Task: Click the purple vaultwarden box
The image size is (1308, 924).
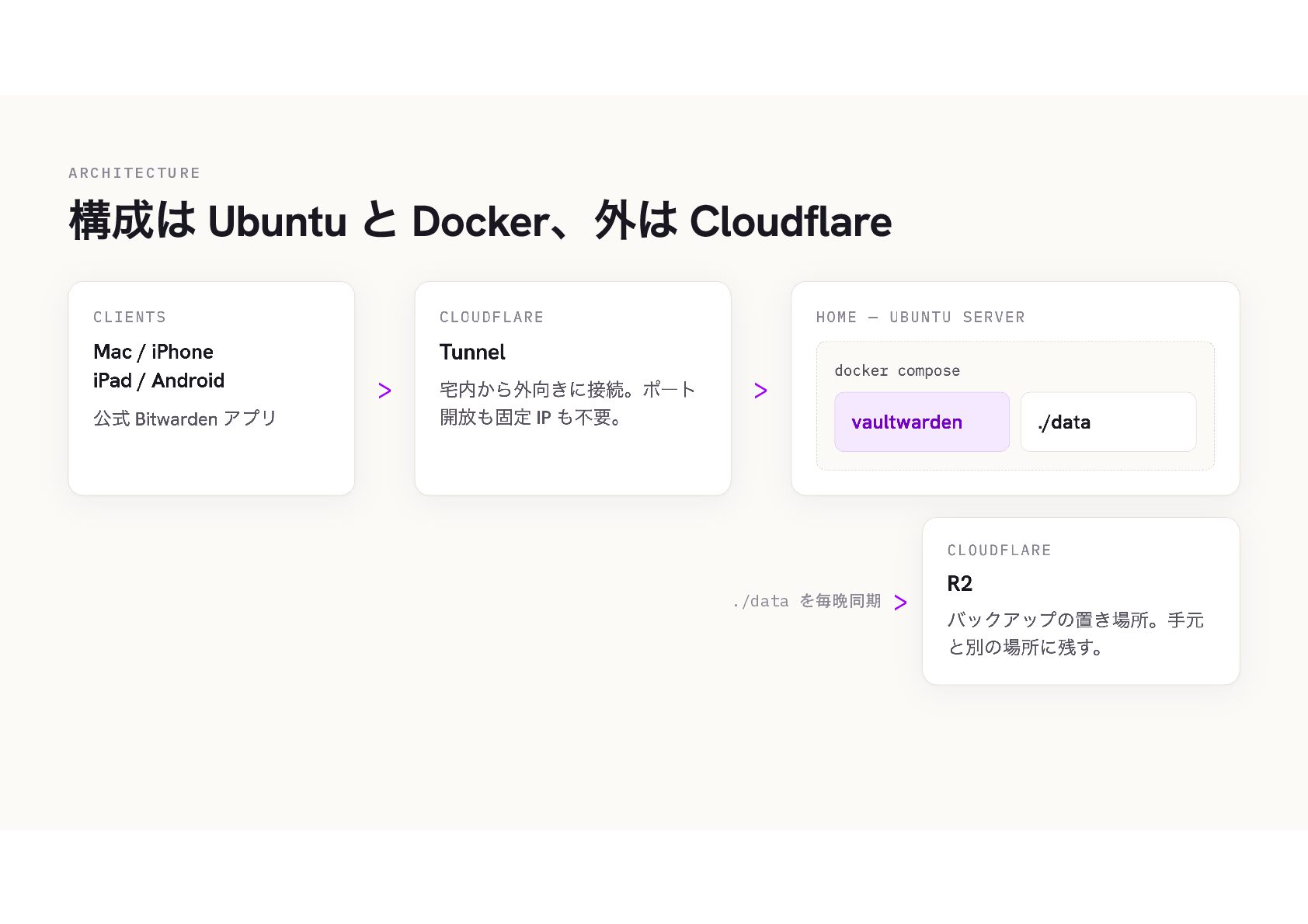Action: tap(922, 422)
